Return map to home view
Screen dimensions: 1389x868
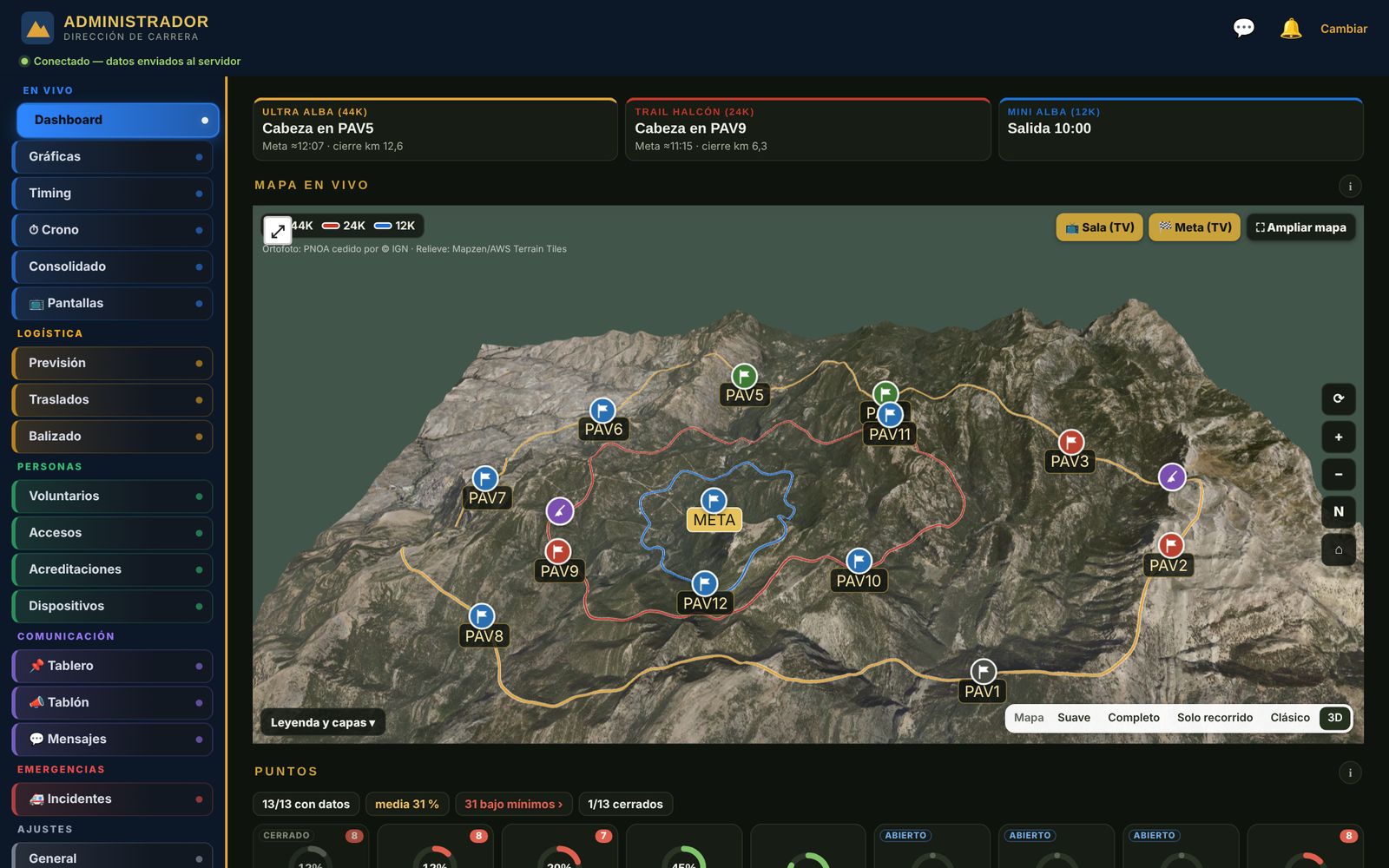(x=1339, y=549)
